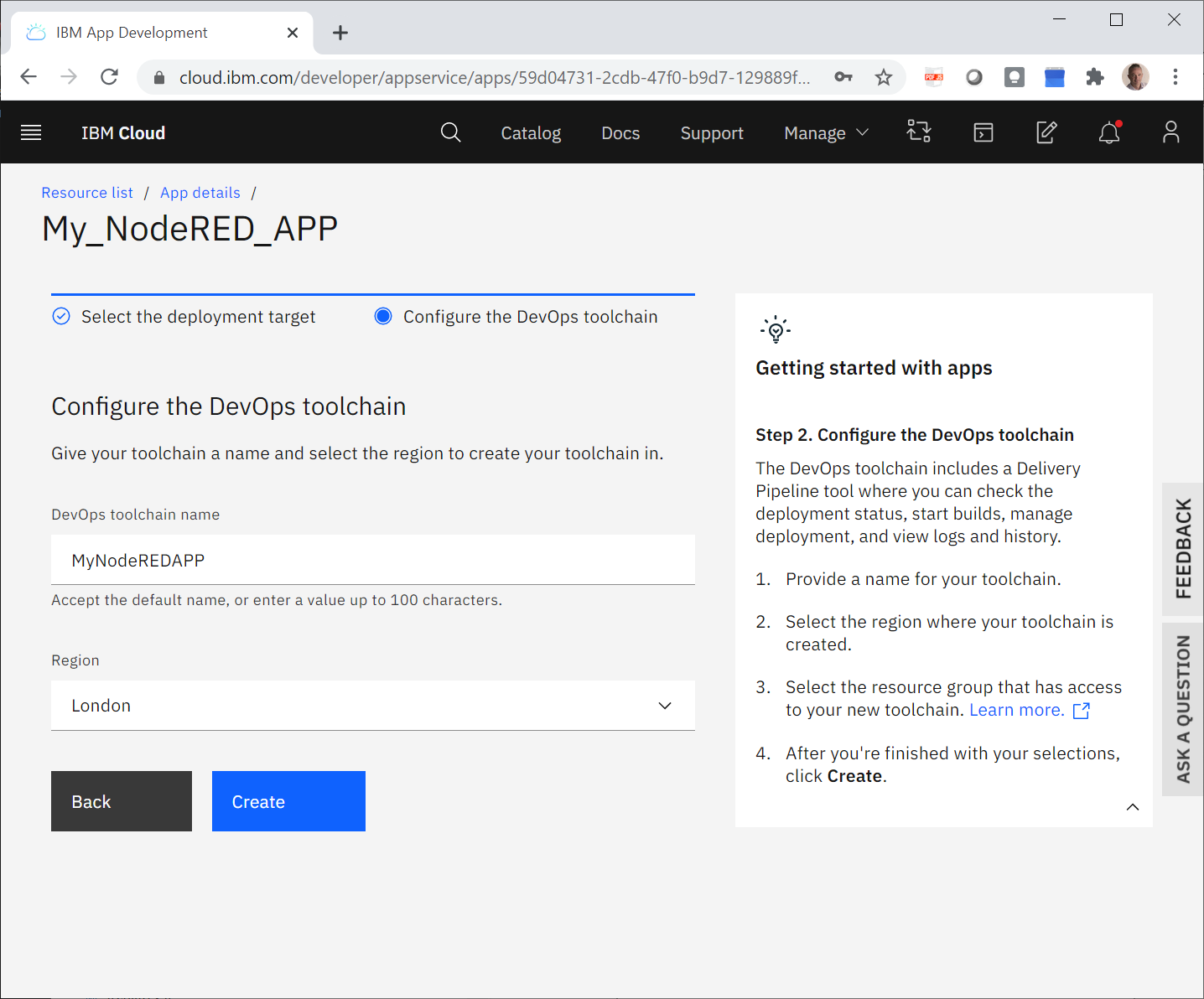
Task: Click the Back button
Action: click(122, 801)
